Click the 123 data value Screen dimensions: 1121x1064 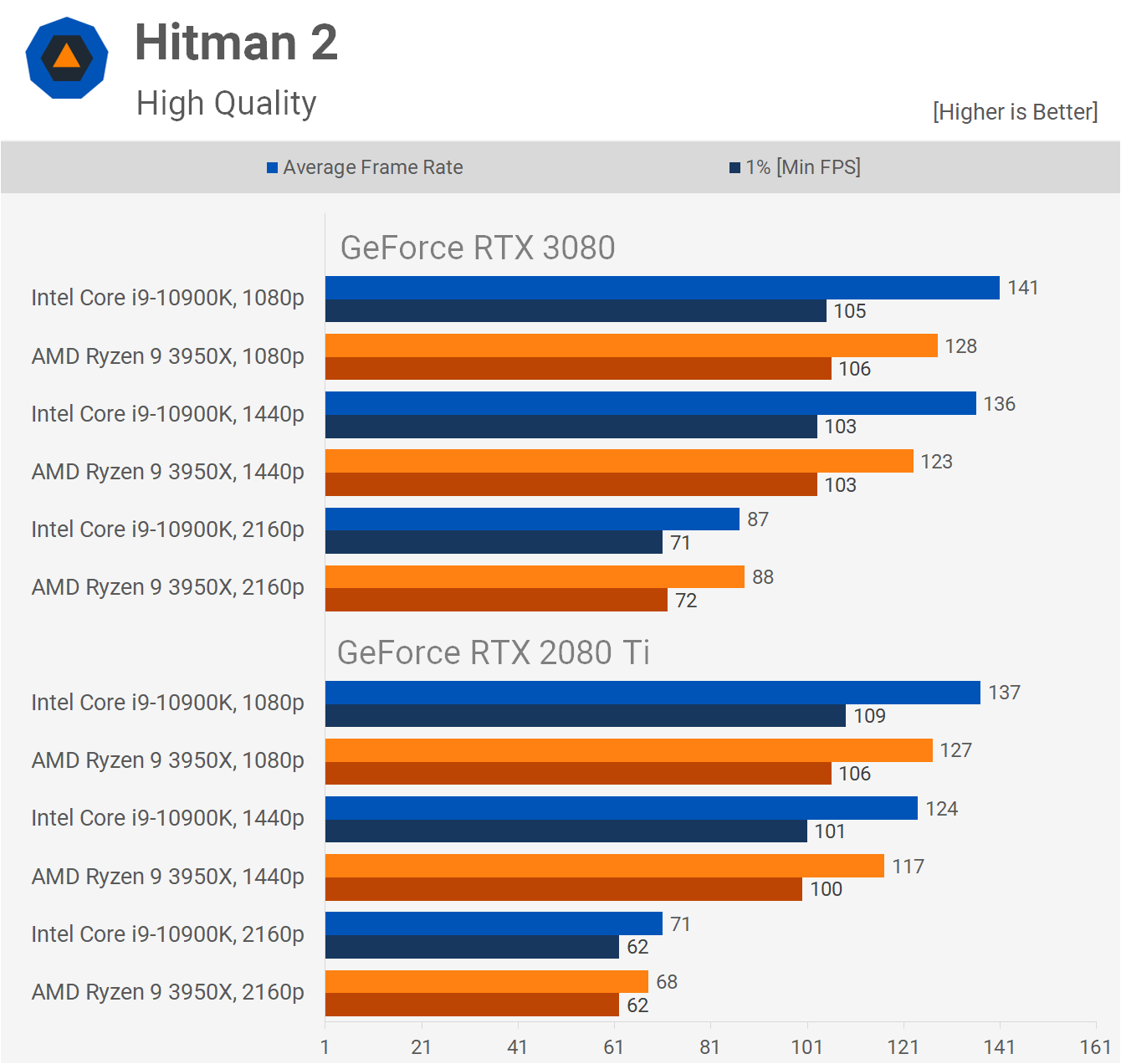click(937, 462)
